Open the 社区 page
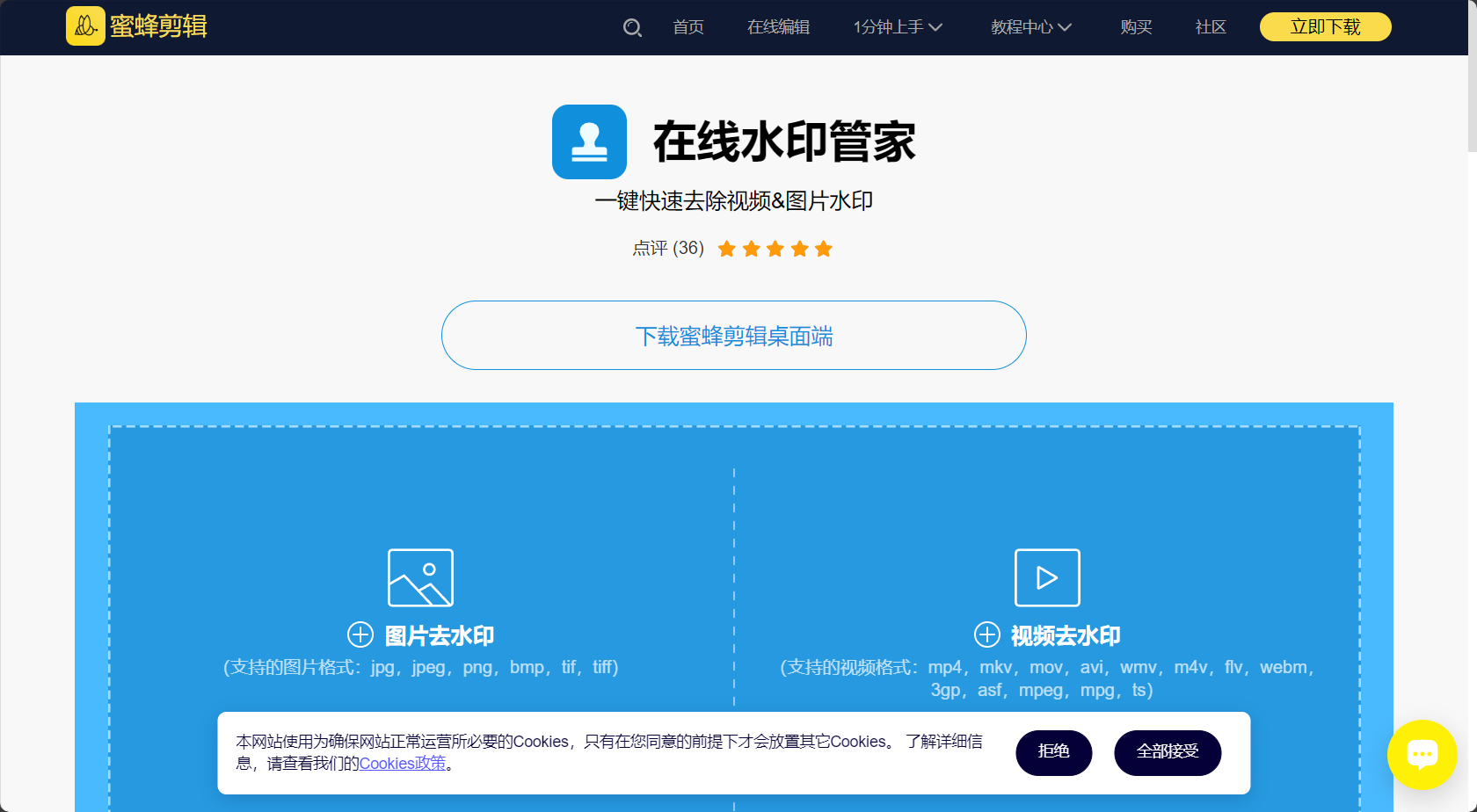 1211,27
